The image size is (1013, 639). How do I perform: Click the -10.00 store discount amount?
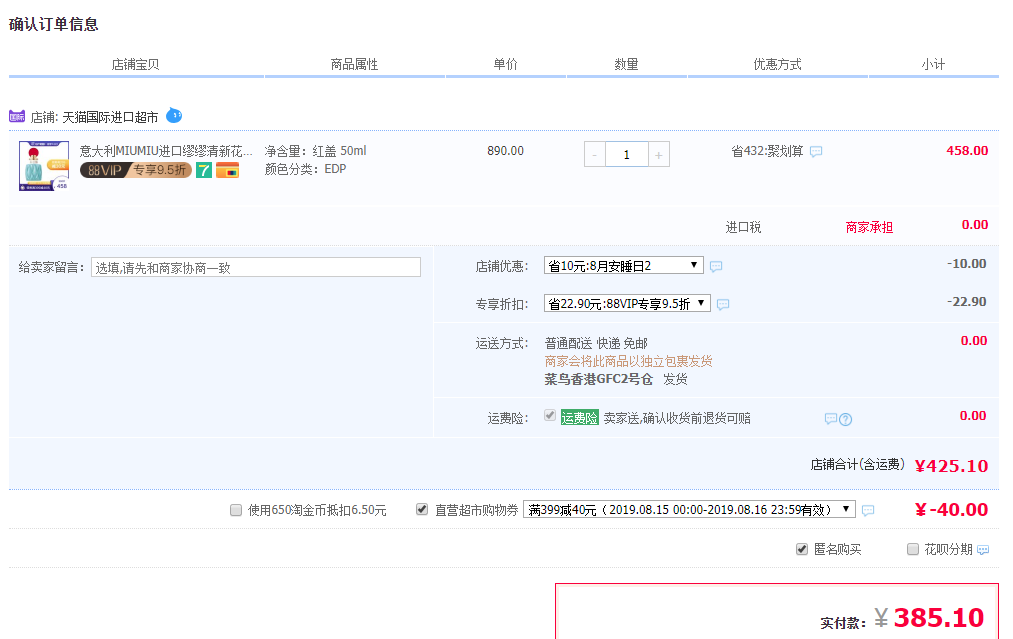coord(966,264)
